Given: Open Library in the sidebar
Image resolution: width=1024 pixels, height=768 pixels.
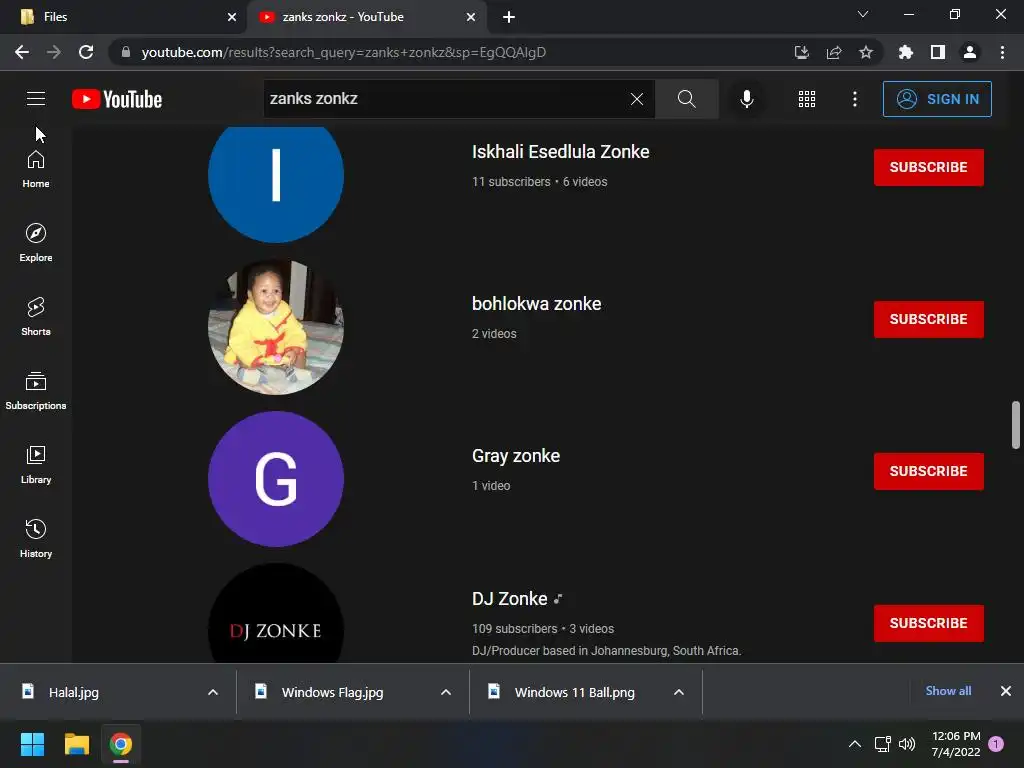Looking at the screenshot, I should [x=36, y=465].
